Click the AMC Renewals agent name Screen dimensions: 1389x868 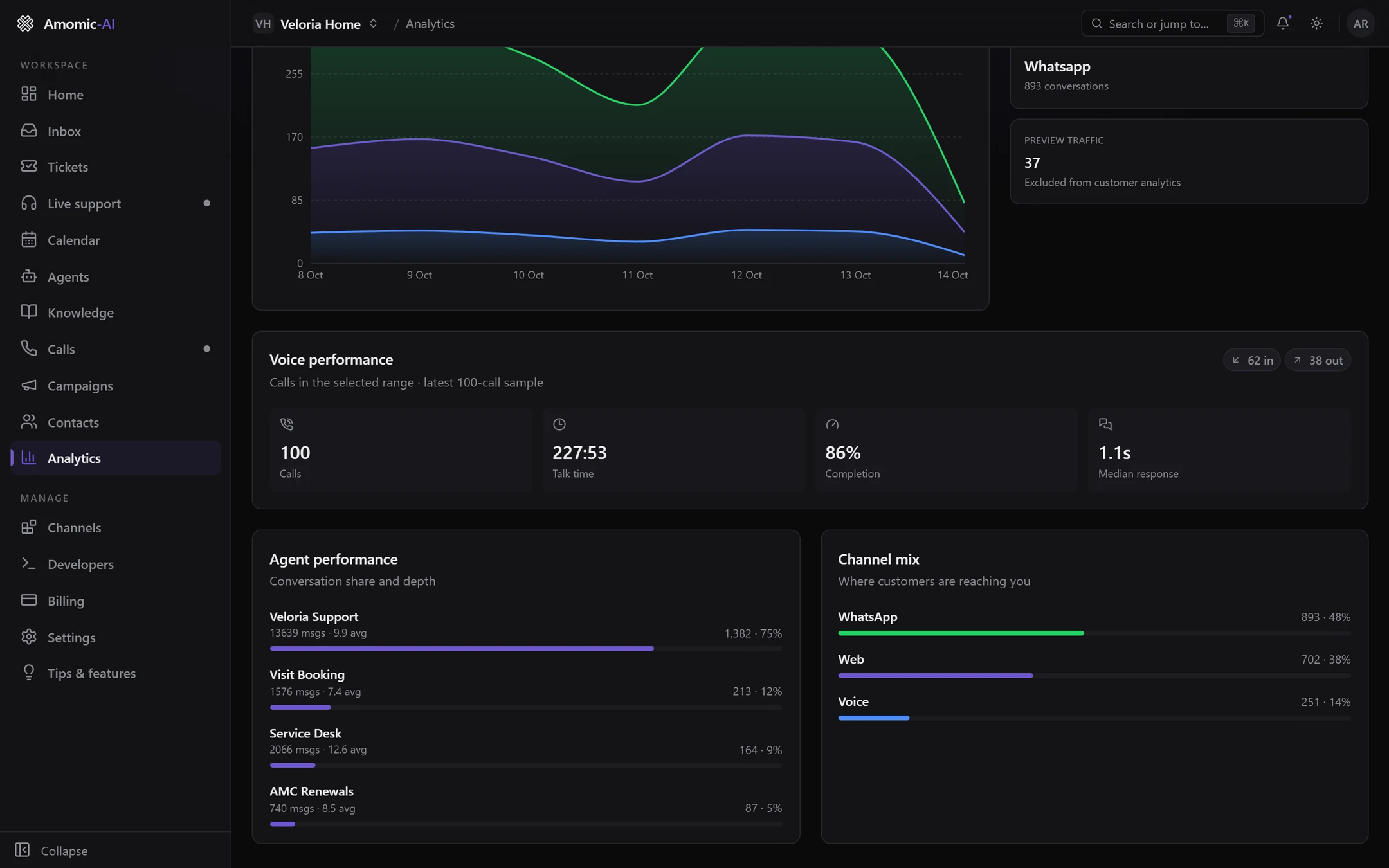coord(311,791)
